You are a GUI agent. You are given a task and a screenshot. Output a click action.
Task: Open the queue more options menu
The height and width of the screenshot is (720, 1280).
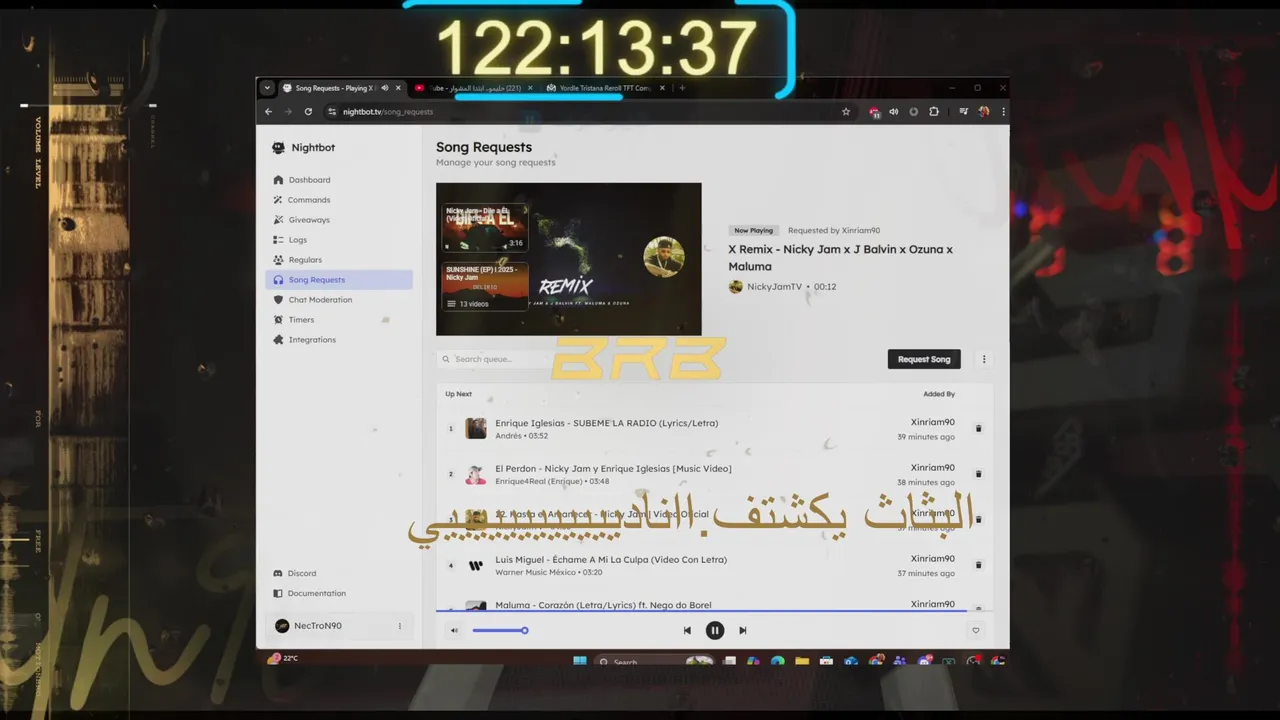984,359
